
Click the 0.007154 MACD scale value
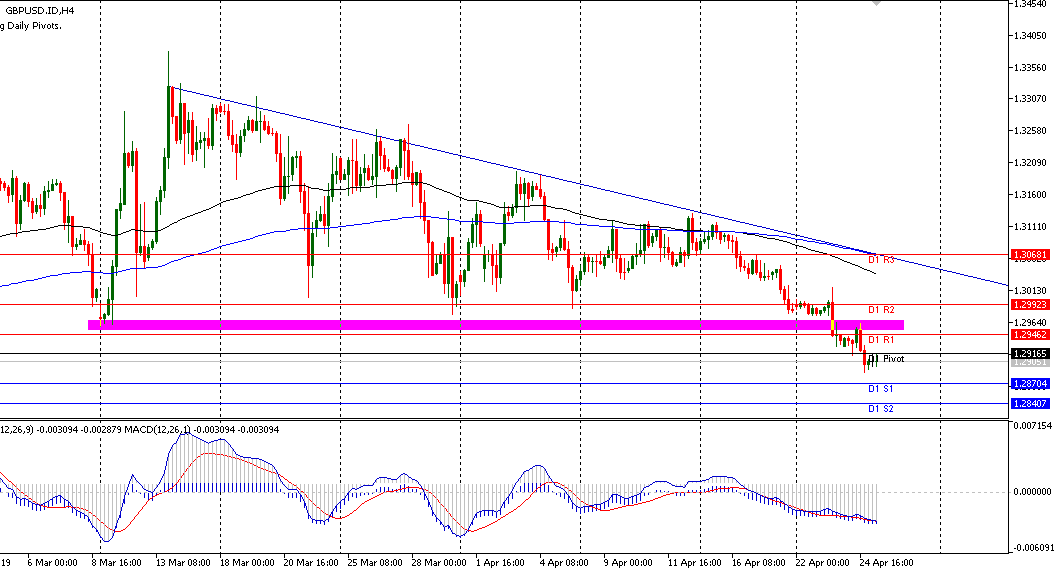click(x=1032, y=426)
